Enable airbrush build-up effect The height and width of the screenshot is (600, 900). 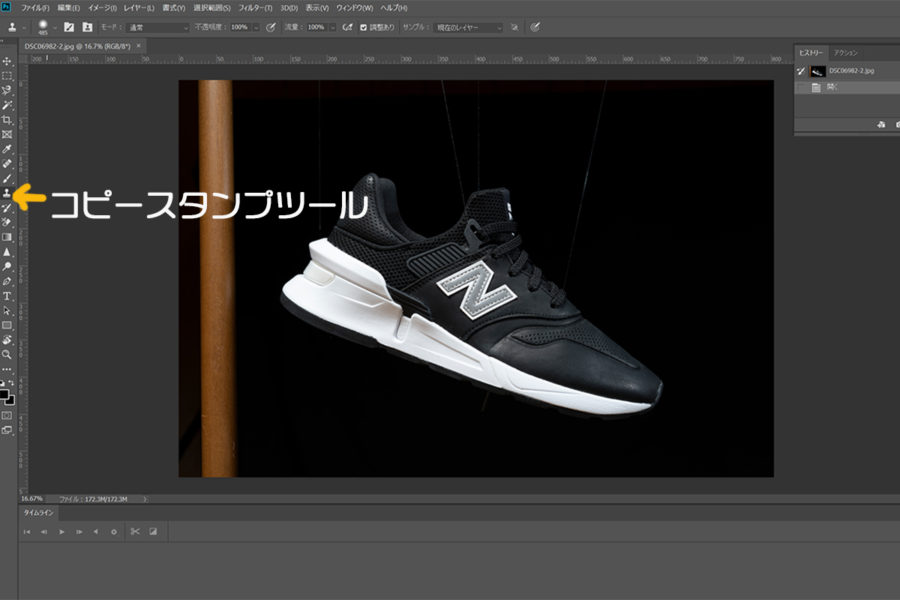347,27
